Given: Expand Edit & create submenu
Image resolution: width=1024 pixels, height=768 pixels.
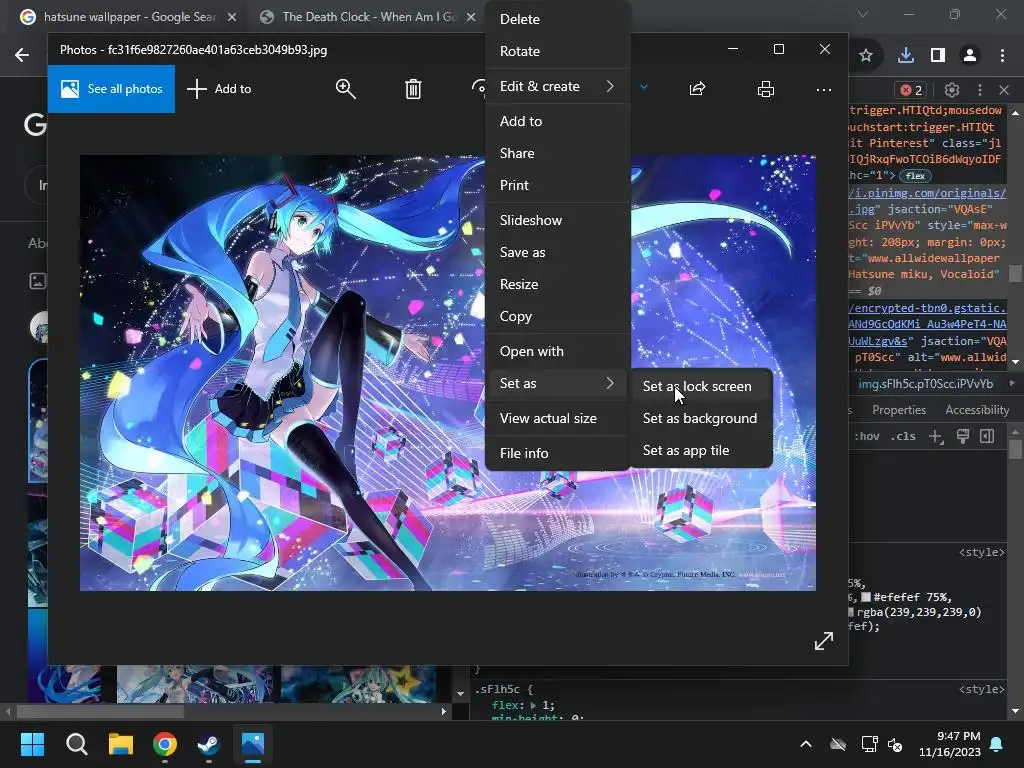Looking at the screenshot, I should (x=558, y=86).
